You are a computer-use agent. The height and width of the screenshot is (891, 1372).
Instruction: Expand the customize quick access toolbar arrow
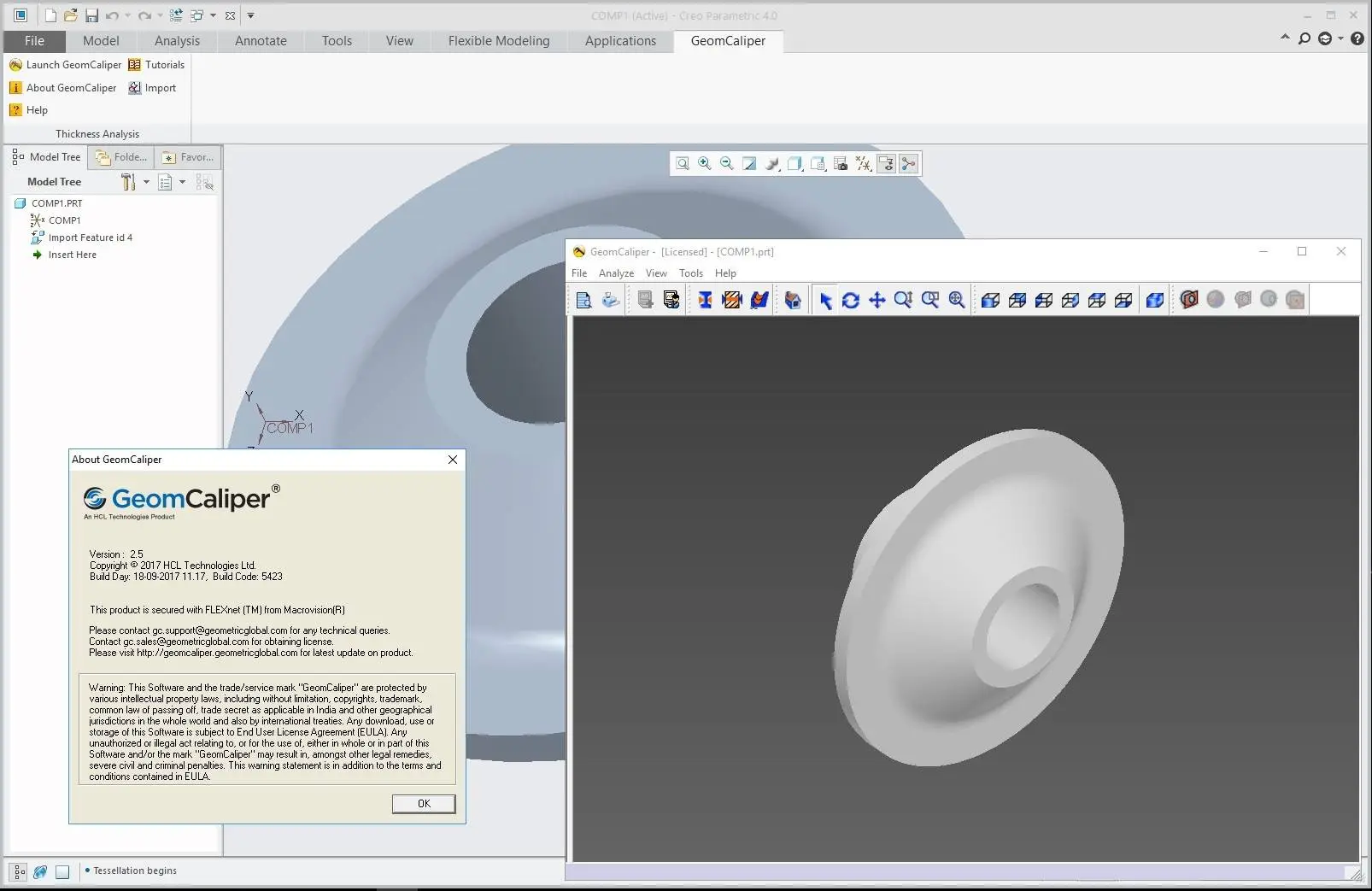tap(250, 15)
